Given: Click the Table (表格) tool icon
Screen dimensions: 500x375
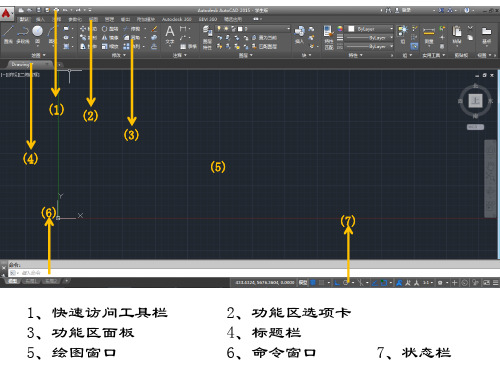Looking at the screenshot, I should pos(189,46).
